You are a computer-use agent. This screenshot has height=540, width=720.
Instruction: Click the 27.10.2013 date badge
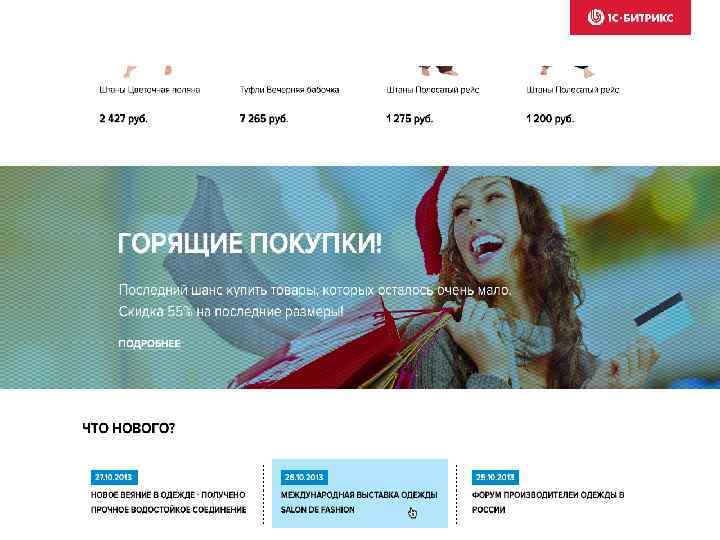point(114,477)
